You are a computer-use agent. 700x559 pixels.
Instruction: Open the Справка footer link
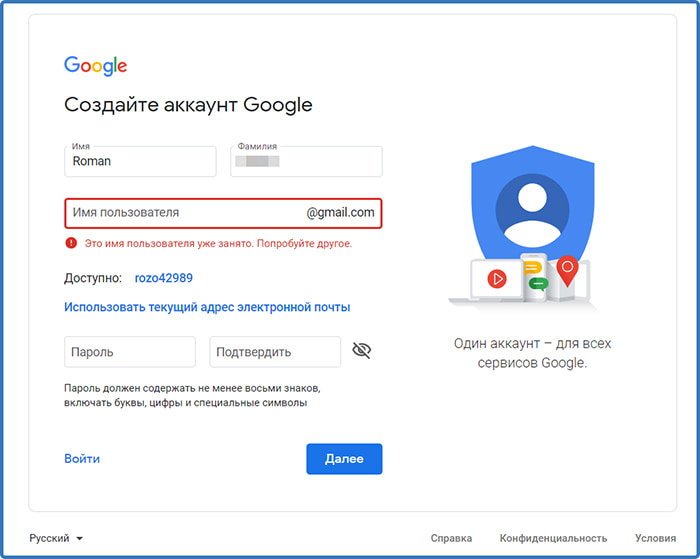point(451,538)
